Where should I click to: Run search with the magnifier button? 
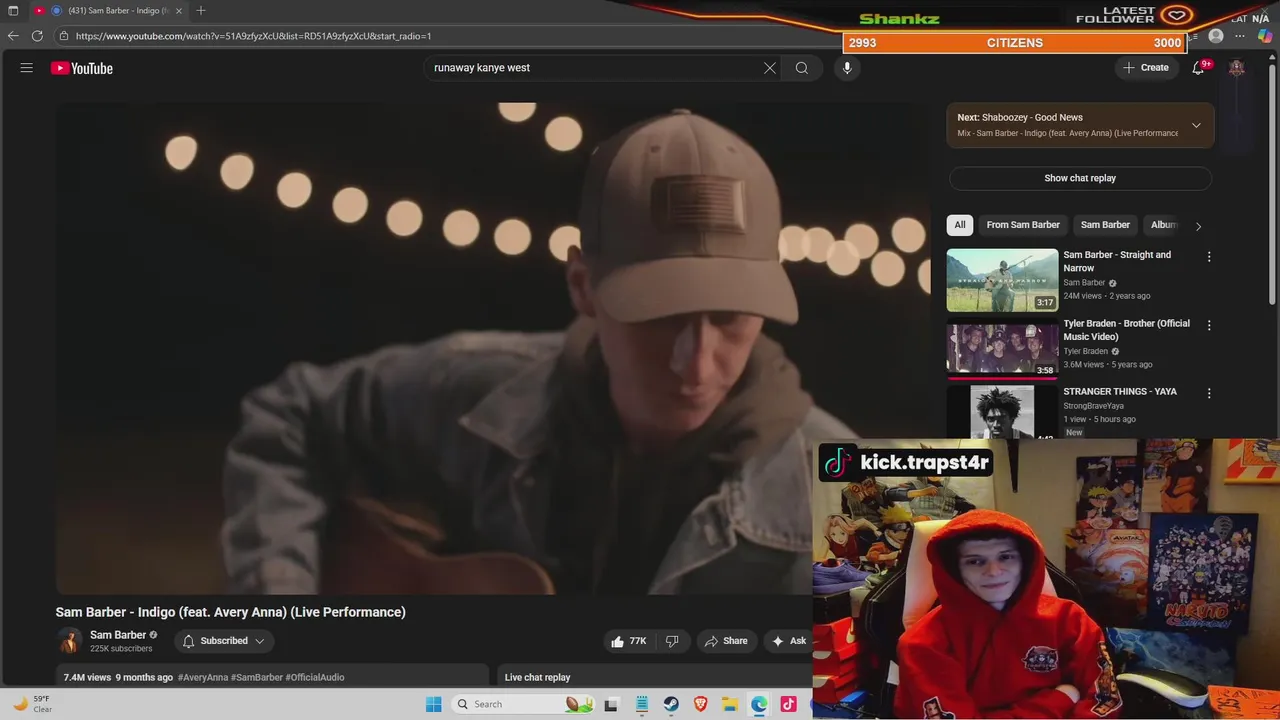click(x=802, y=68)
